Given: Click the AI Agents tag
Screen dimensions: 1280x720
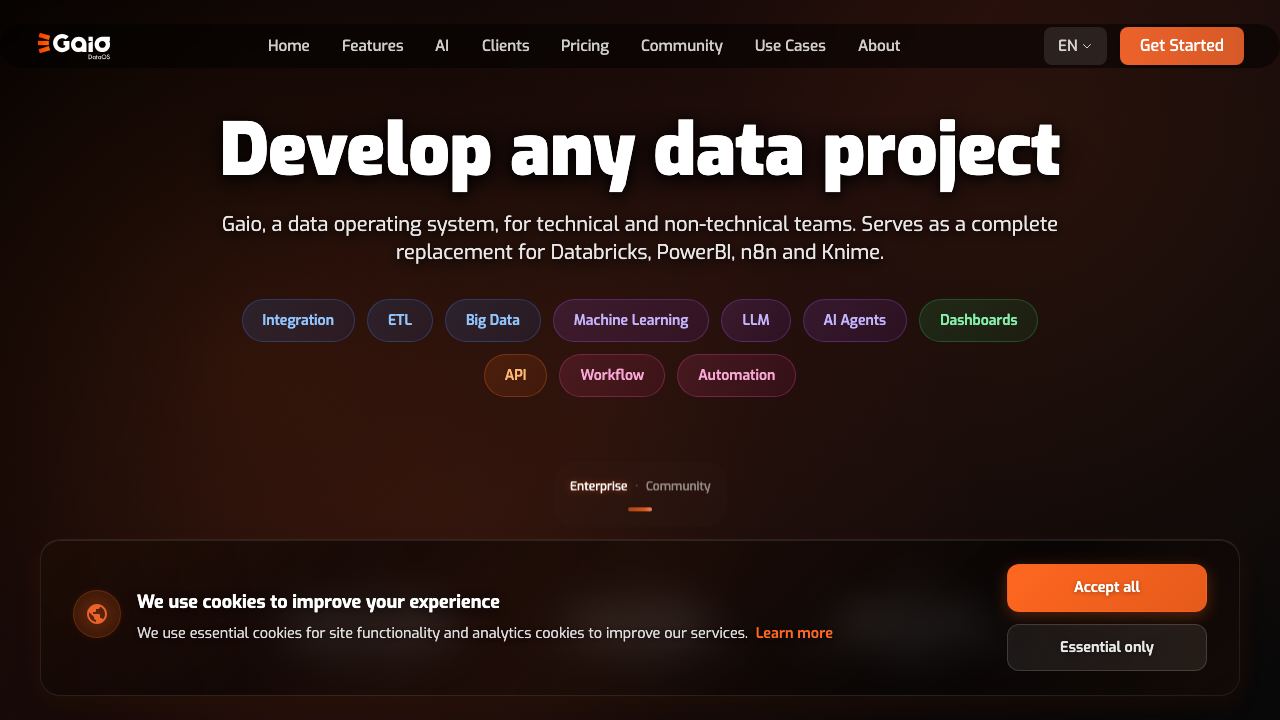Looking at the screenshot, I should (x=855, y=320).
